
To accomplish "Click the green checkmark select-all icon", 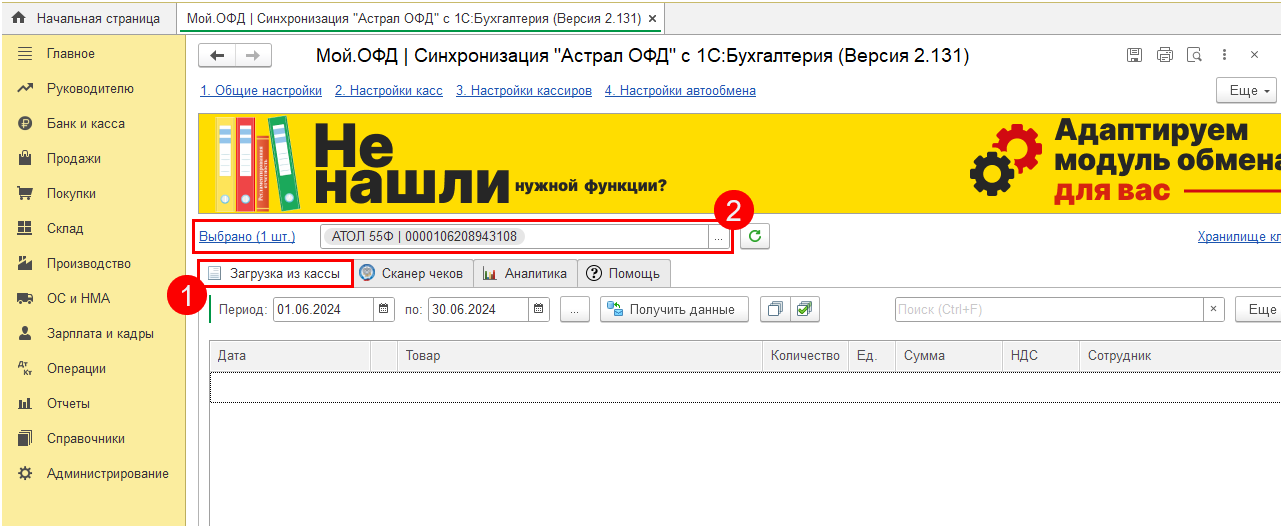I will (804, 310).
